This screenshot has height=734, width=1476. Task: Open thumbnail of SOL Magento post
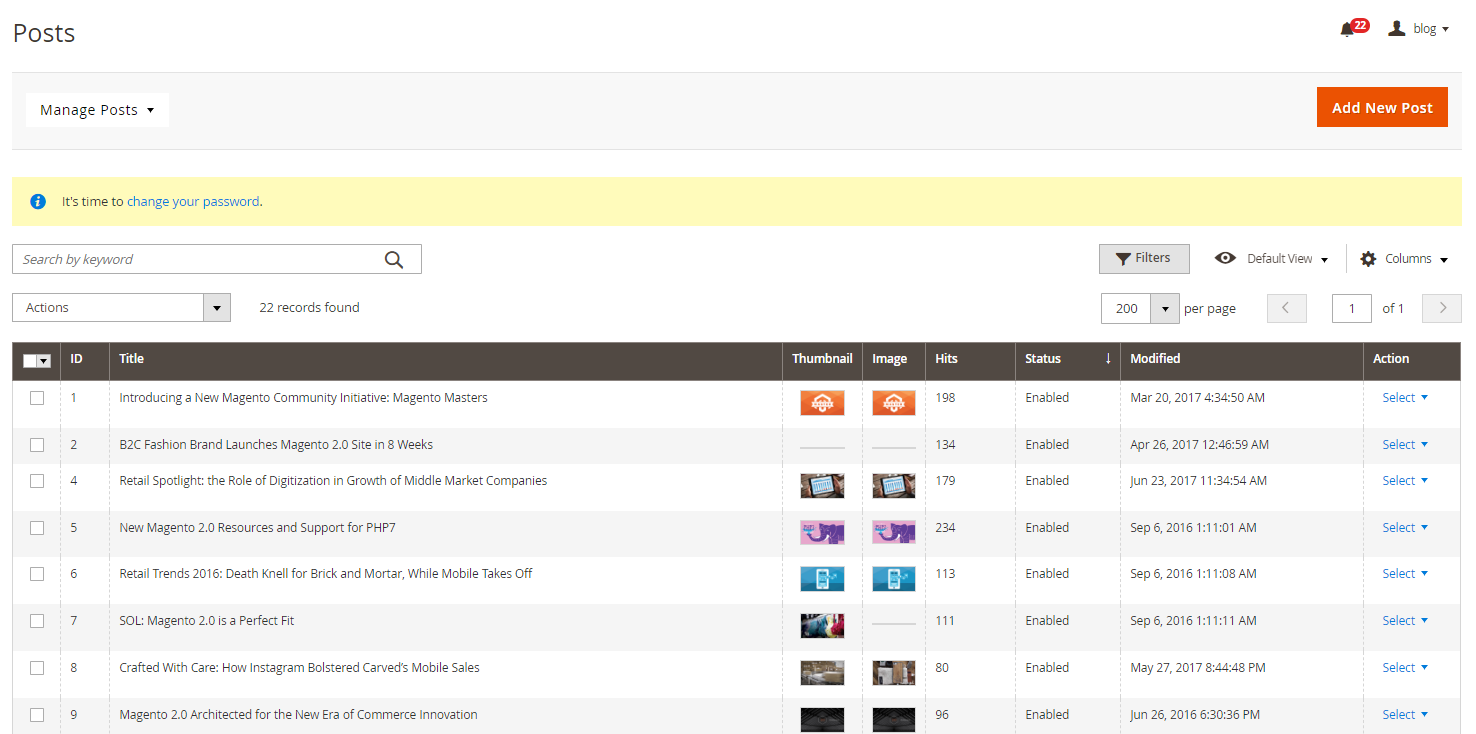(822, 626)
